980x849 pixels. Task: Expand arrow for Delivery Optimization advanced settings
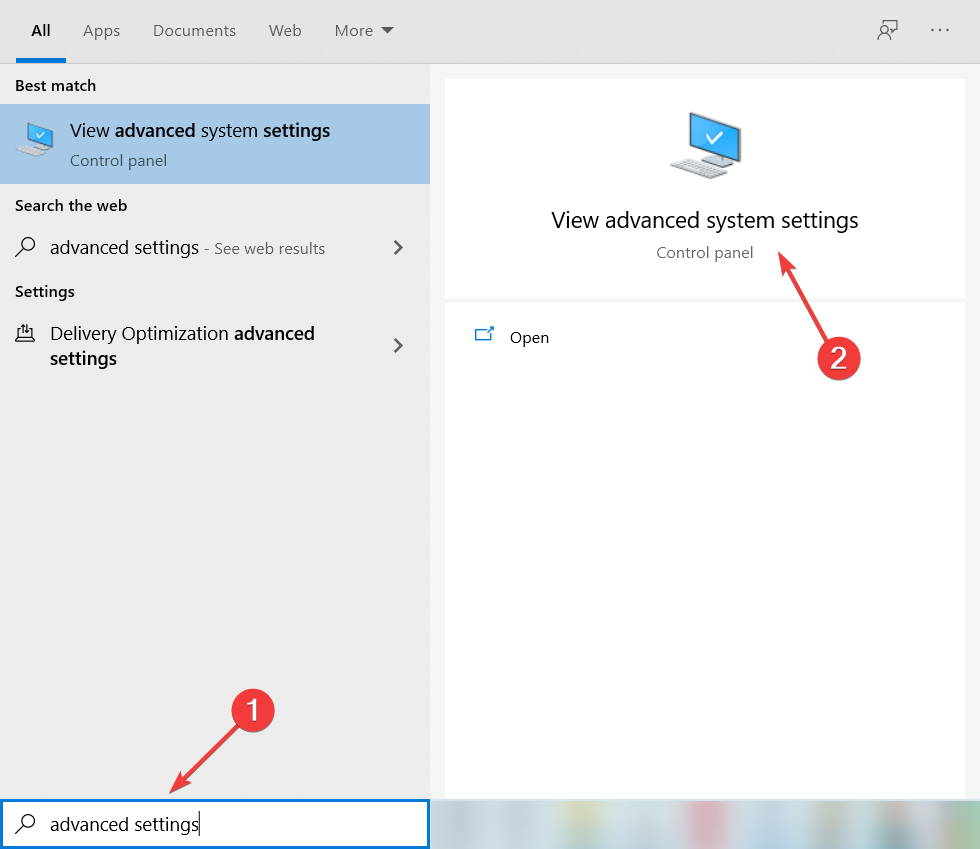(398, 345)
